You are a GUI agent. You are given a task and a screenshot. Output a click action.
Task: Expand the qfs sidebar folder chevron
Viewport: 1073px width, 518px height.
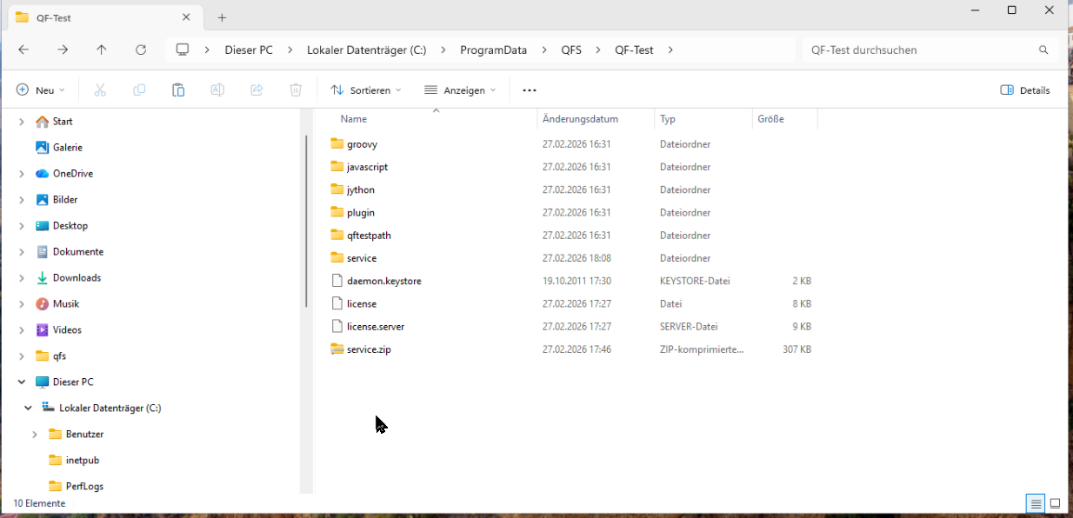click(x=21, y=356)
